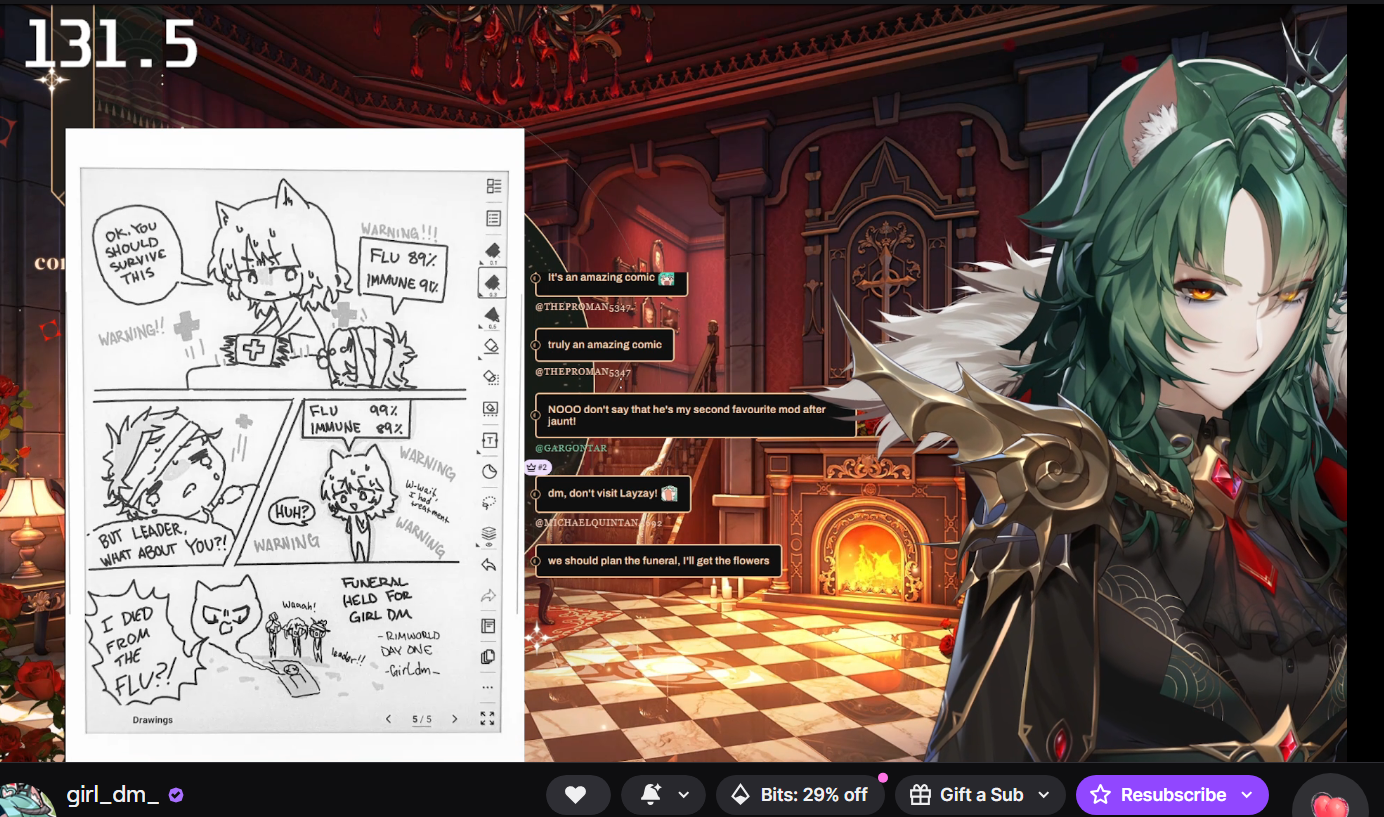Open the more options ellipsis
The image size is (1384, 817).
488,688
